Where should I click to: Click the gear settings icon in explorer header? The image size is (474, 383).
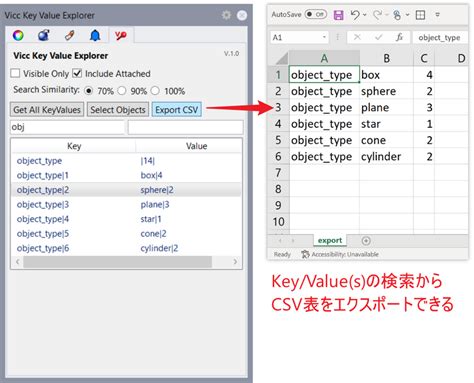pos(226,15)
